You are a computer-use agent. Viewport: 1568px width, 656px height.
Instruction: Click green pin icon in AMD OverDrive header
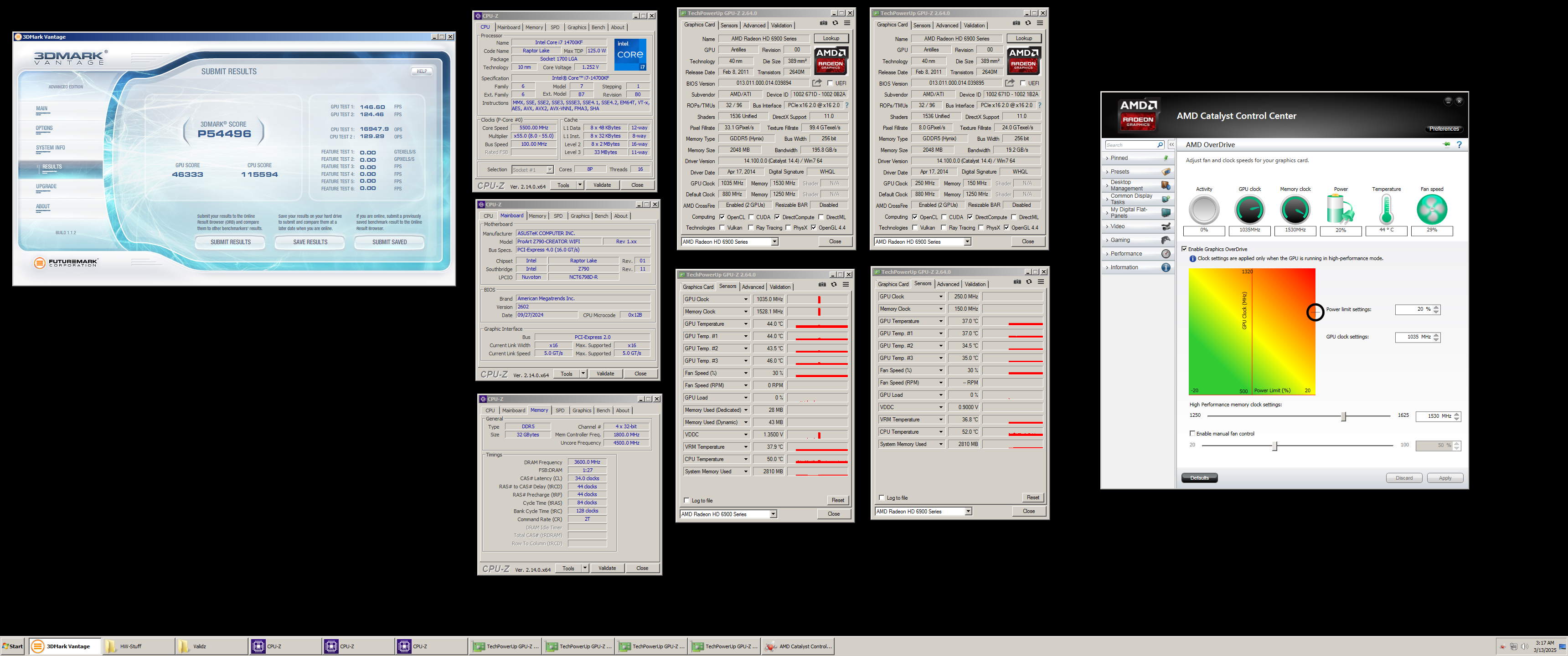pos(1446,145)
